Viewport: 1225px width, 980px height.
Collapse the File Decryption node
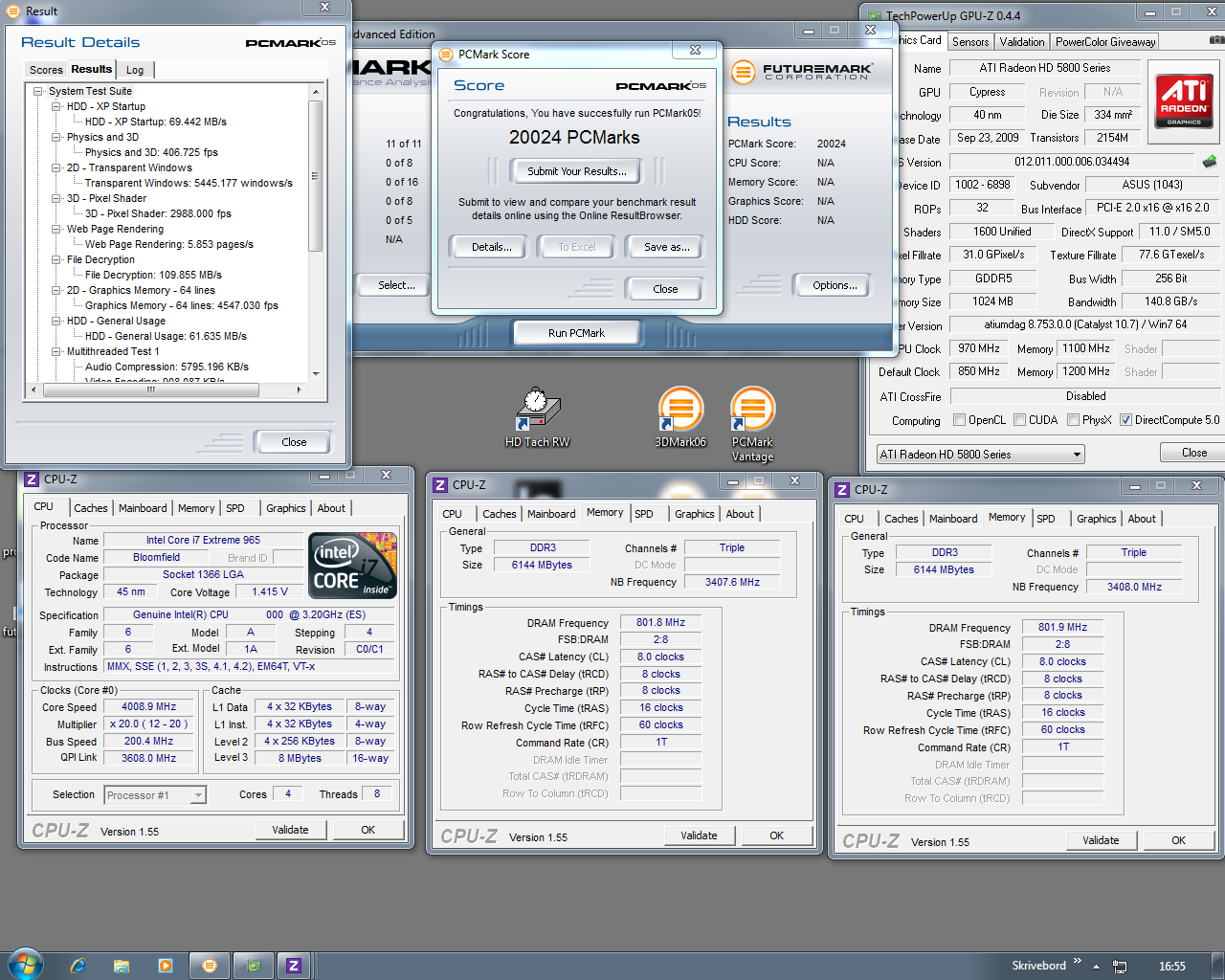click(56, 260)
